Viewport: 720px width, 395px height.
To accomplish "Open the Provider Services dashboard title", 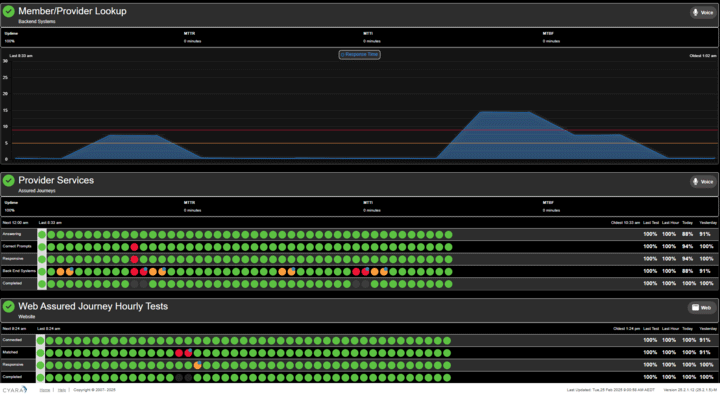I will [56, 181].
